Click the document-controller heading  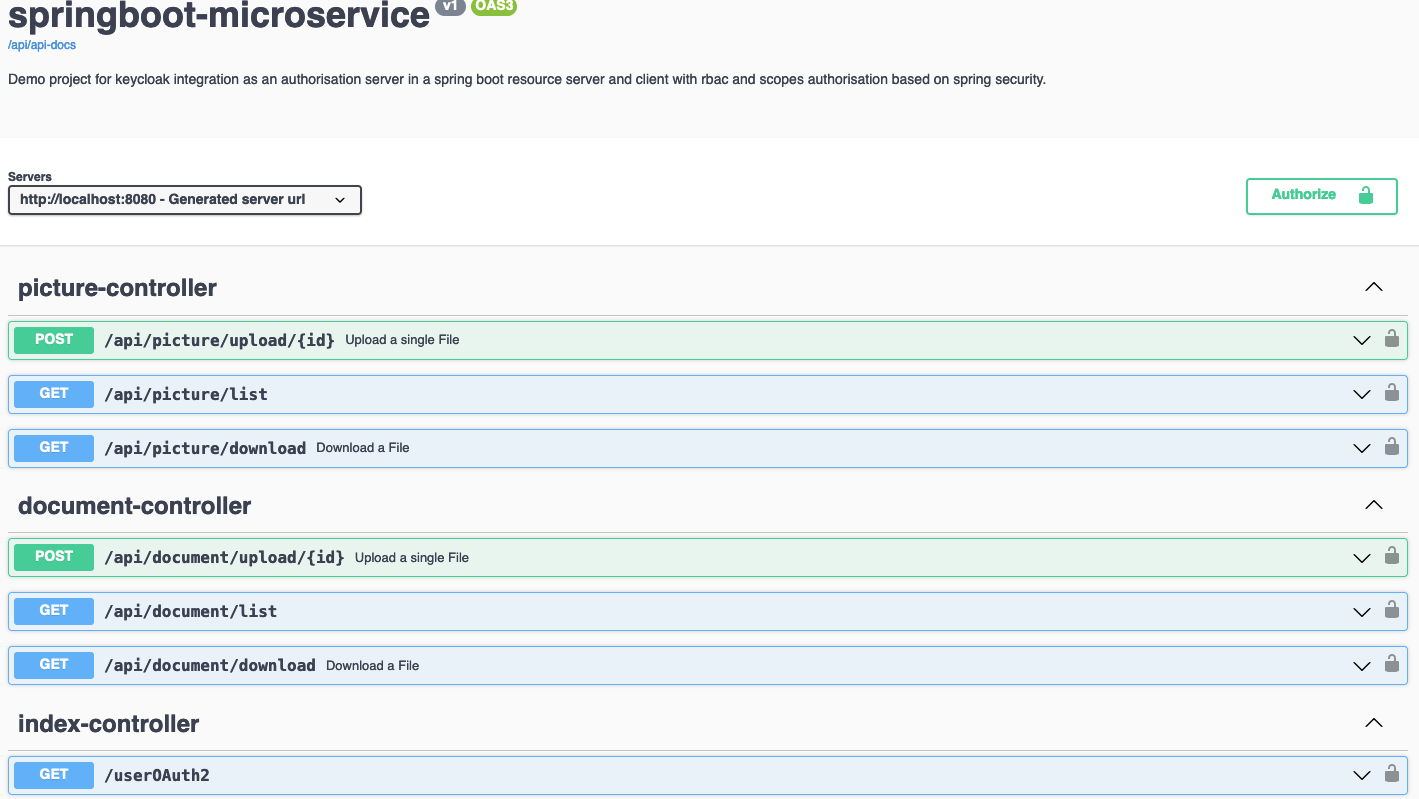click(x=135, y=506)
